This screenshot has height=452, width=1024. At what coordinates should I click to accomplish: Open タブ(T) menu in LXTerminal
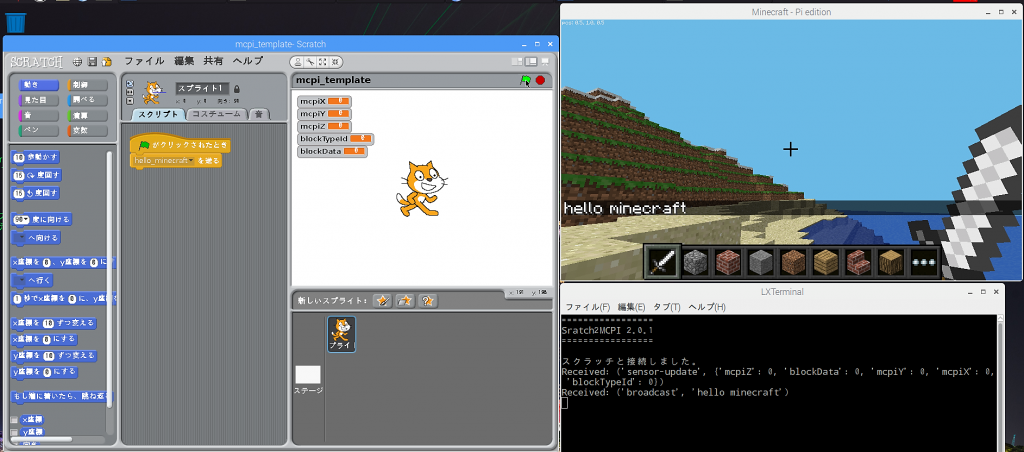click(667, 307)
